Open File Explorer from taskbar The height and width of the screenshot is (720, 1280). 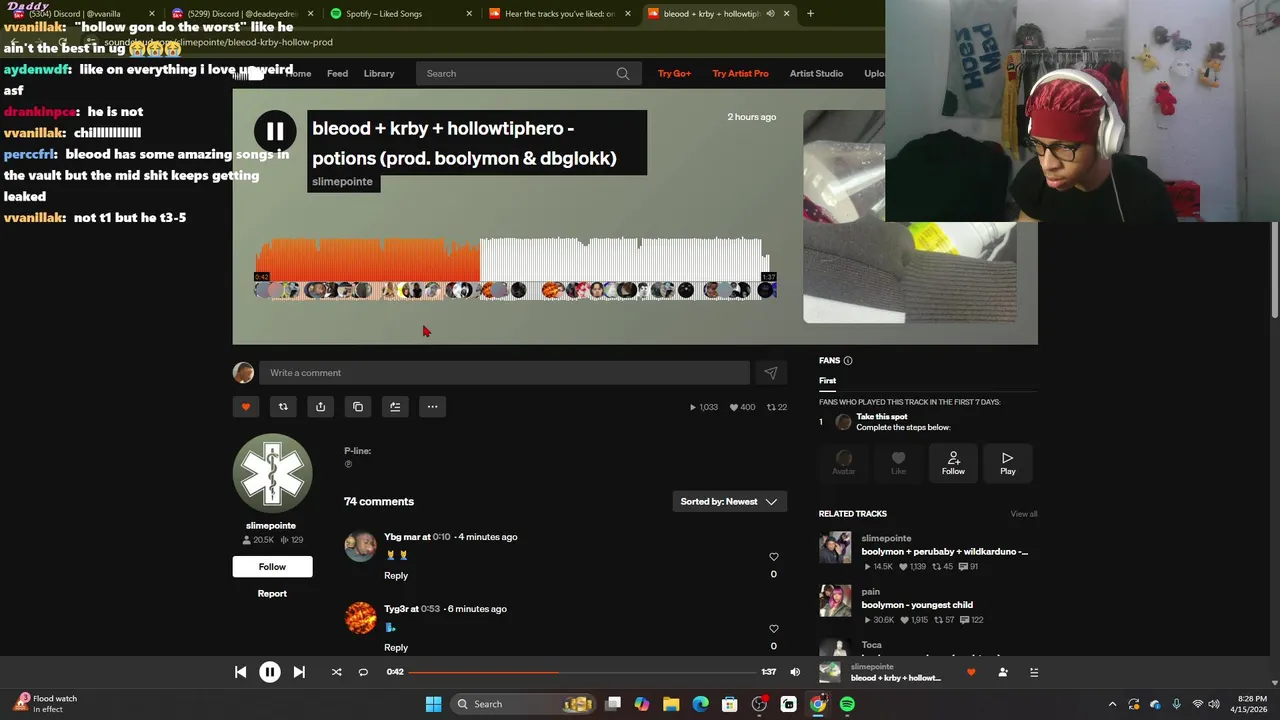(x=671, y=704)
